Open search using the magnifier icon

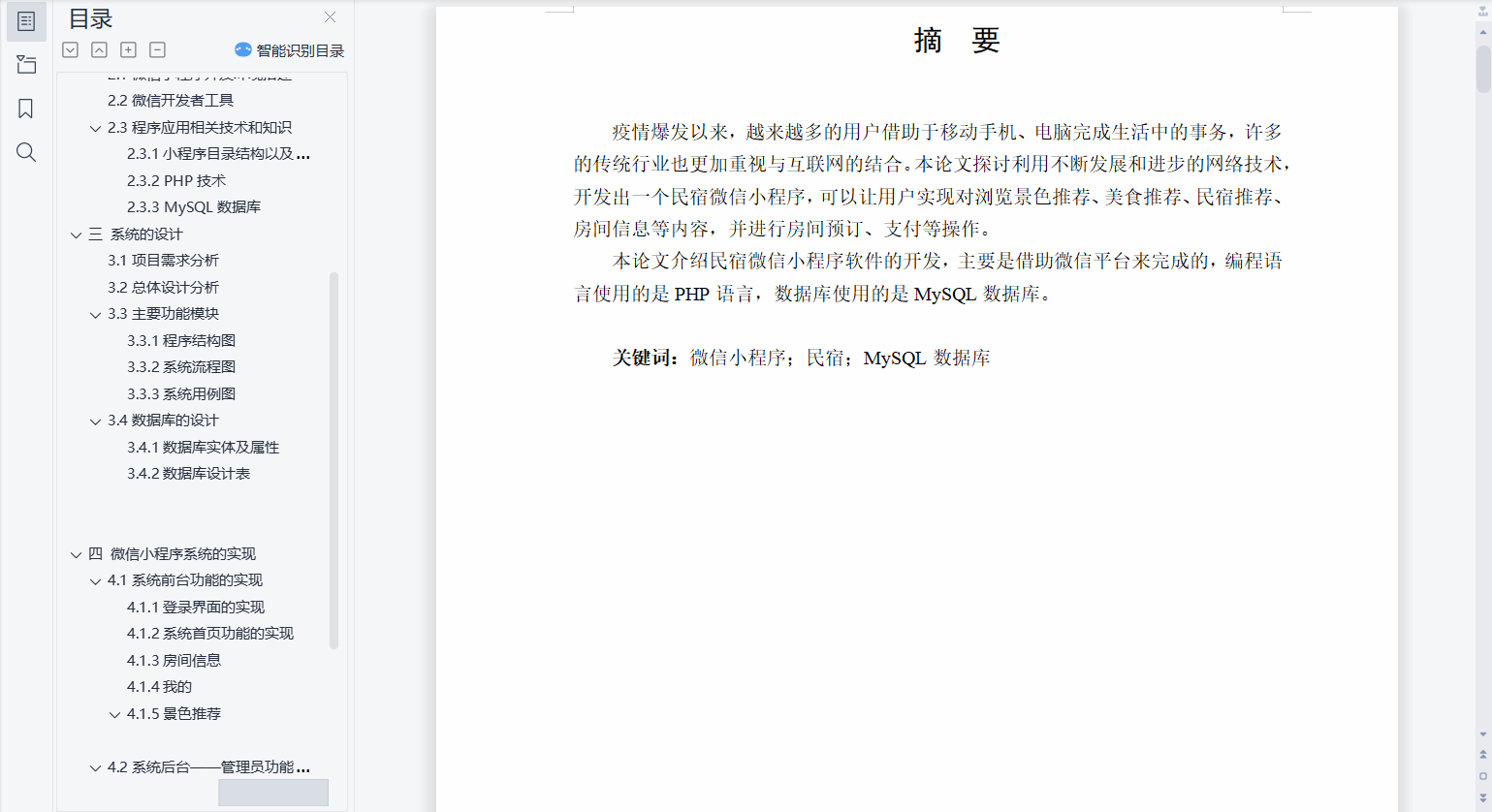[25, 152]
